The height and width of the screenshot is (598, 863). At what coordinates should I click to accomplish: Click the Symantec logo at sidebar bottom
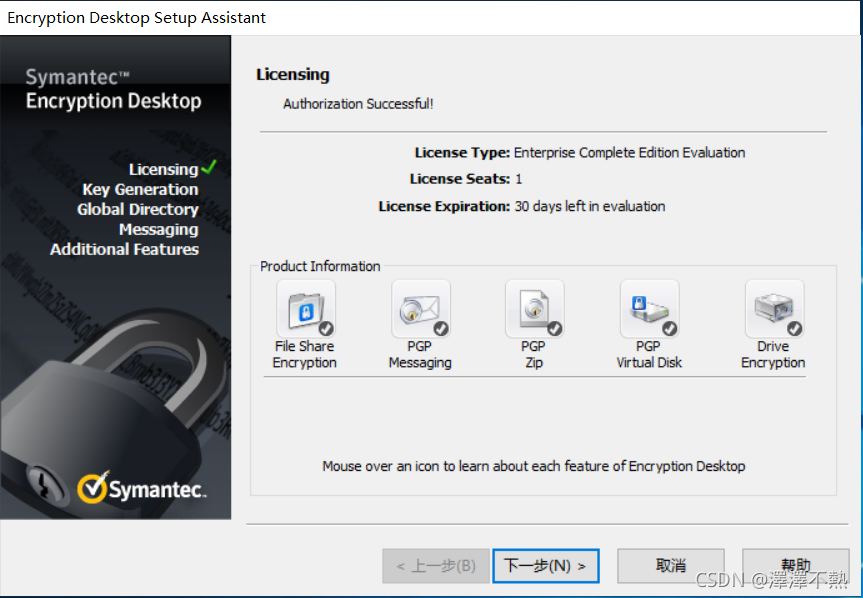(x=141, y=488)
